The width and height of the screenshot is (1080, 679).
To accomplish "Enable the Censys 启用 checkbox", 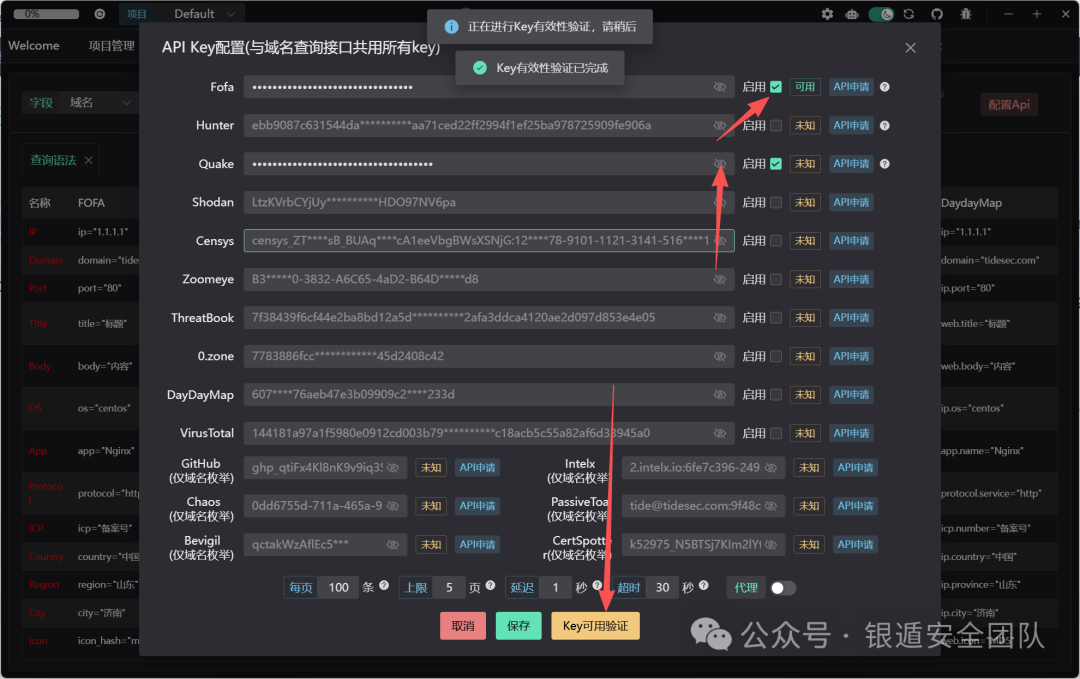I will (776, 241).
